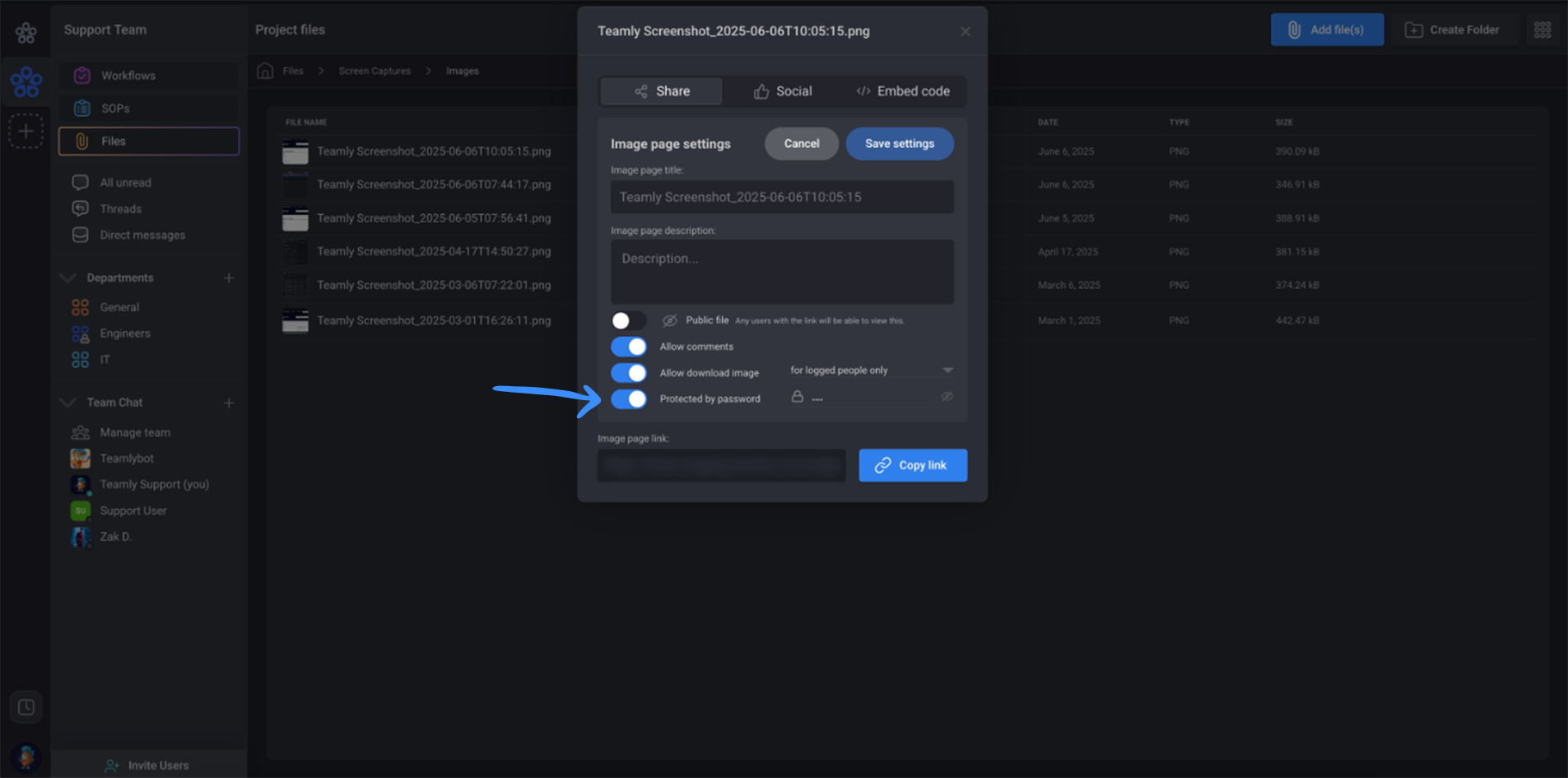Screen dimensions: 1568x778
Task: Add a Team Chat member with plus icon
Action: pyautogui.click(x=229, y=403)
